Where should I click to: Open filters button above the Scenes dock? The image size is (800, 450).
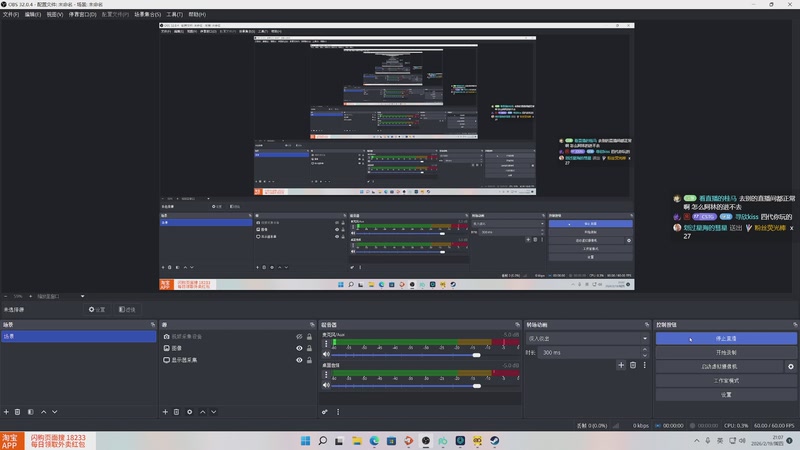[127, 309]
